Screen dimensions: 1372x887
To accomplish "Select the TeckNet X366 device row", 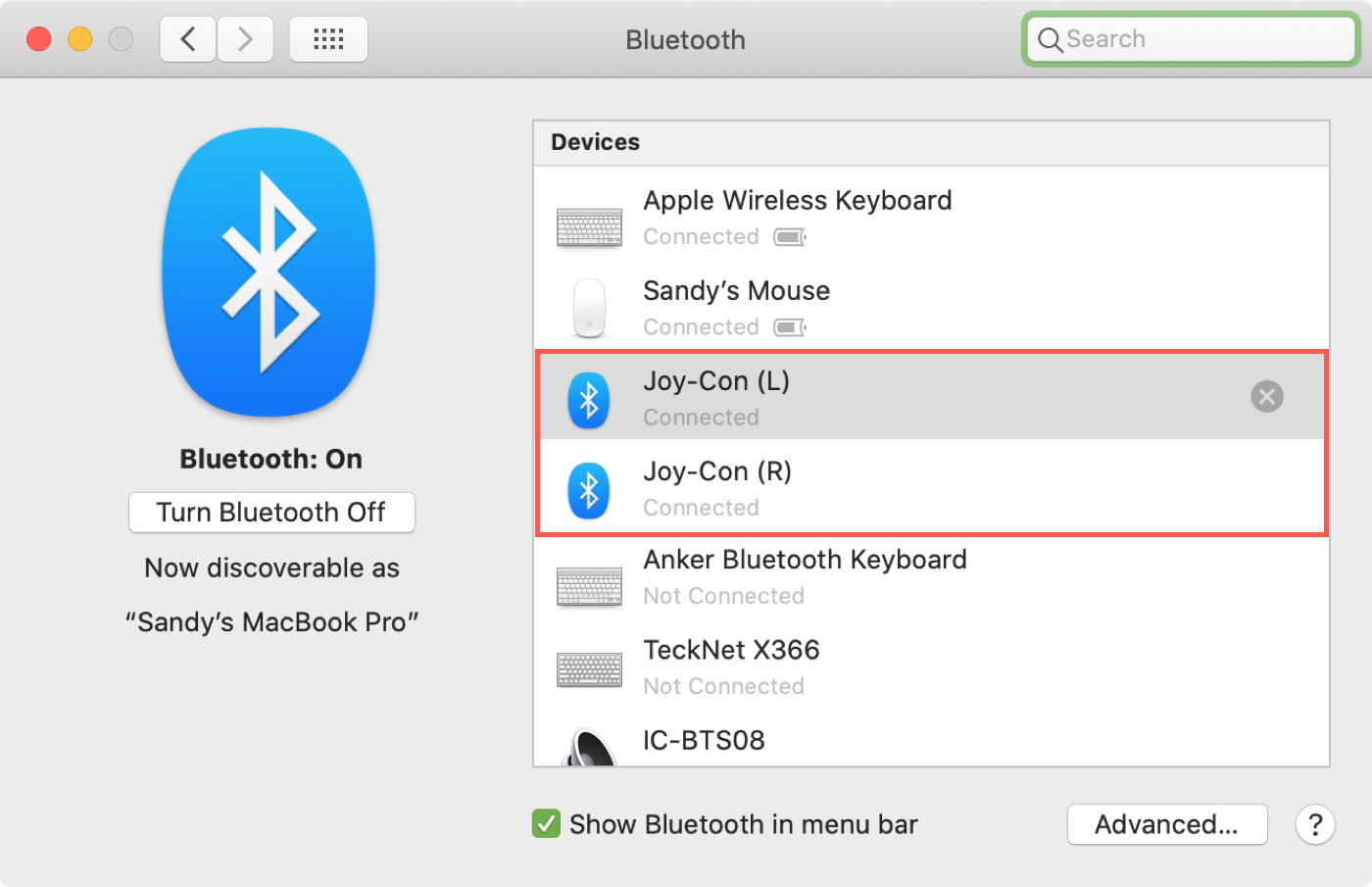I will coord(931,667).
